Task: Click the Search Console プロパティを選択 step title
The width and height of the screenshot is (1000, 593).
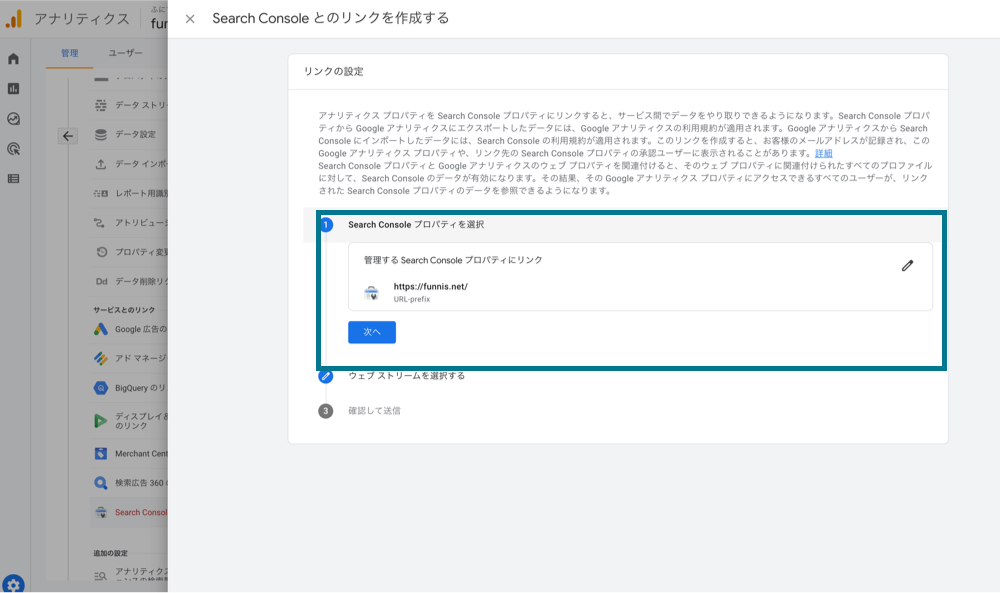Action: (x=416, y=224)
